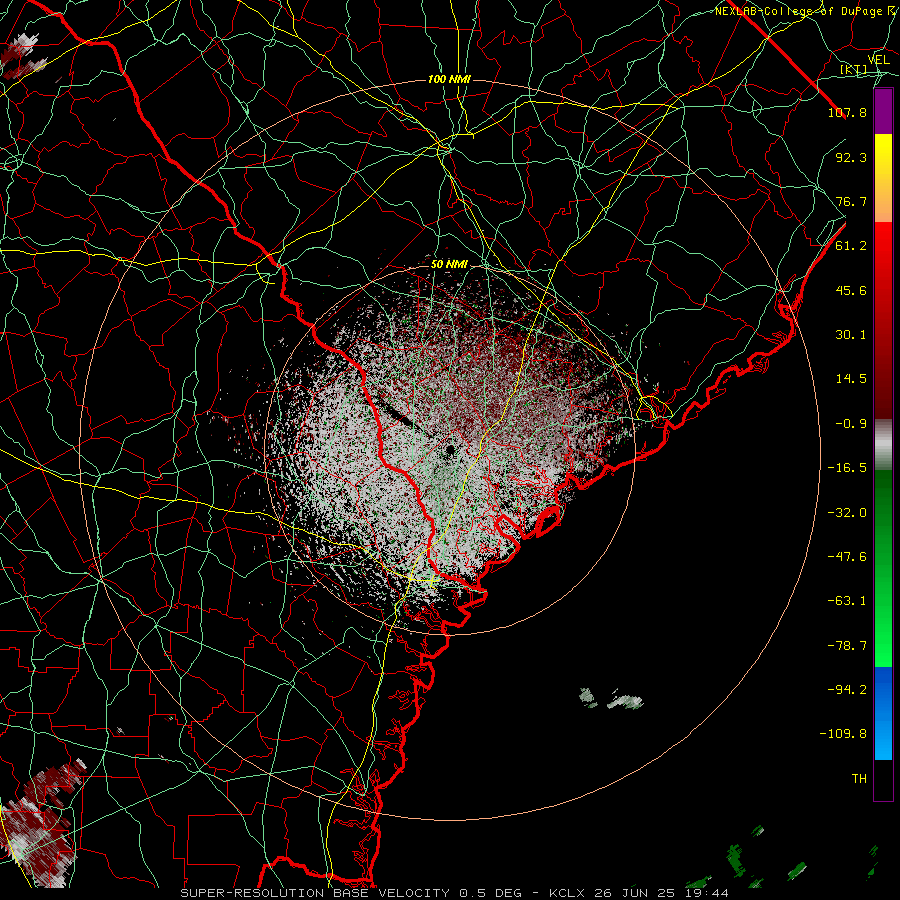Click the "100 NMI" range ring label
The width and height of the screenshot is (900, 900).
[x=449, y=79]
